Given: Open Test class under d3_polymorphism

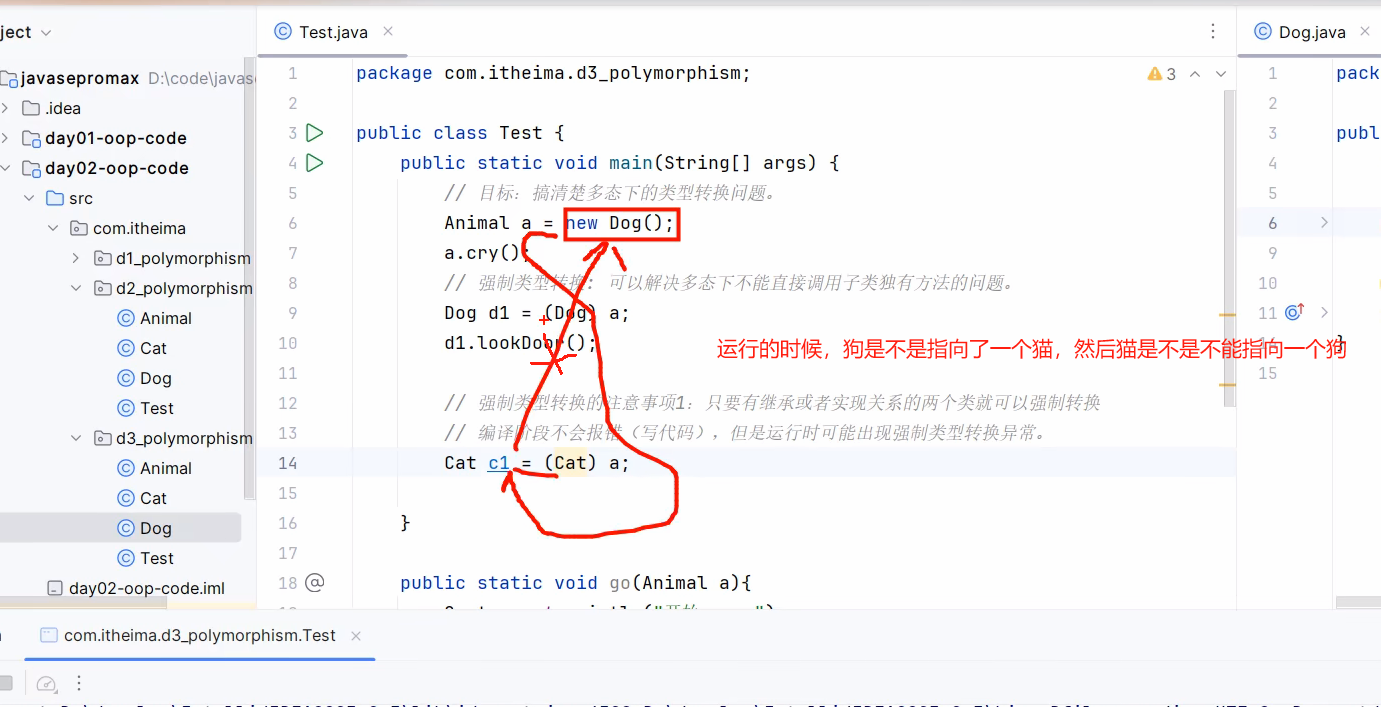Looking at the screenshot, I should pyautogui.click(x=146, y=558).
